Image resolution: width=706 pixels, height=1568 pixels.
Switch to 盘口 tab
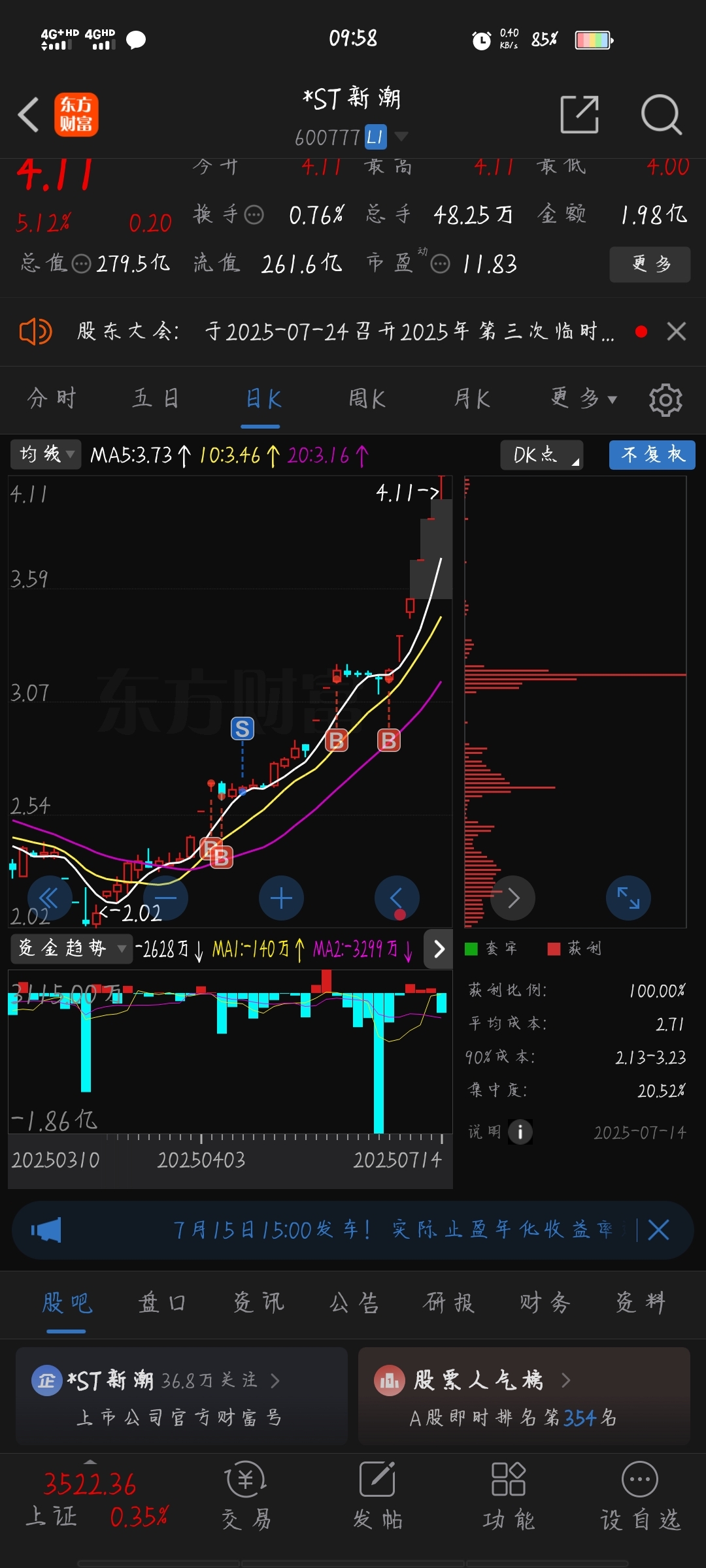[162, 1303]
